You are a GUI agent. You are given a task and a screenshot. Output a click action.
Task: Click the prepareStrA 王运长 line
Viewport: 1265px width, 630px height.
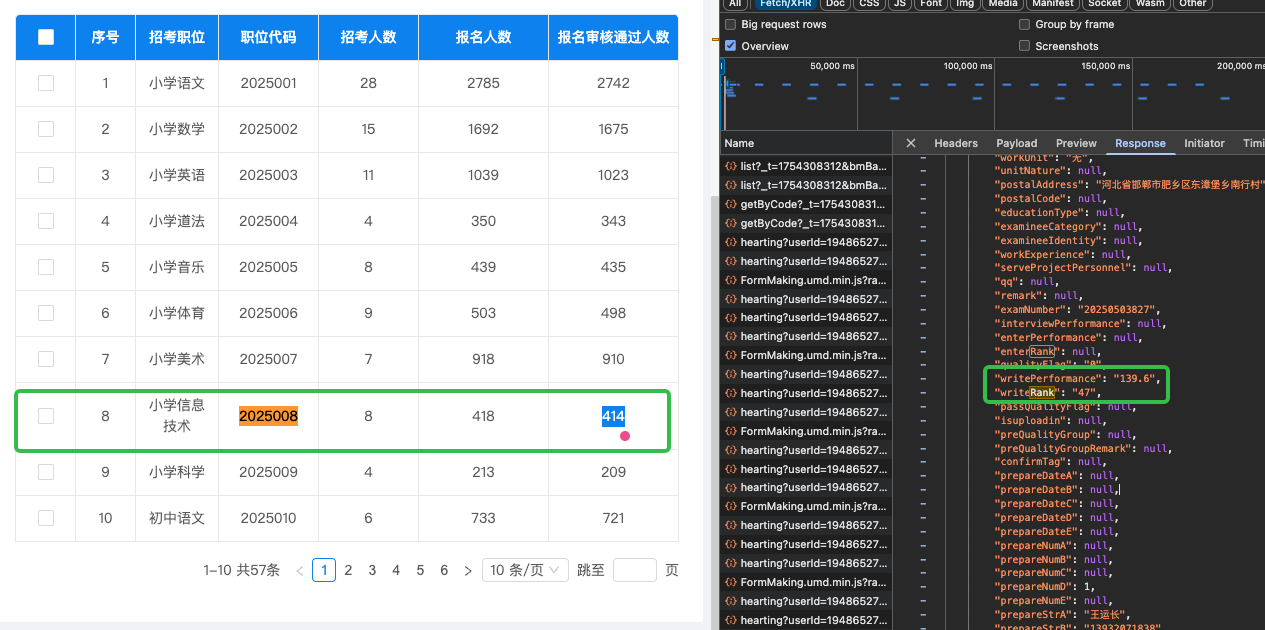(x=1062, y=614)
